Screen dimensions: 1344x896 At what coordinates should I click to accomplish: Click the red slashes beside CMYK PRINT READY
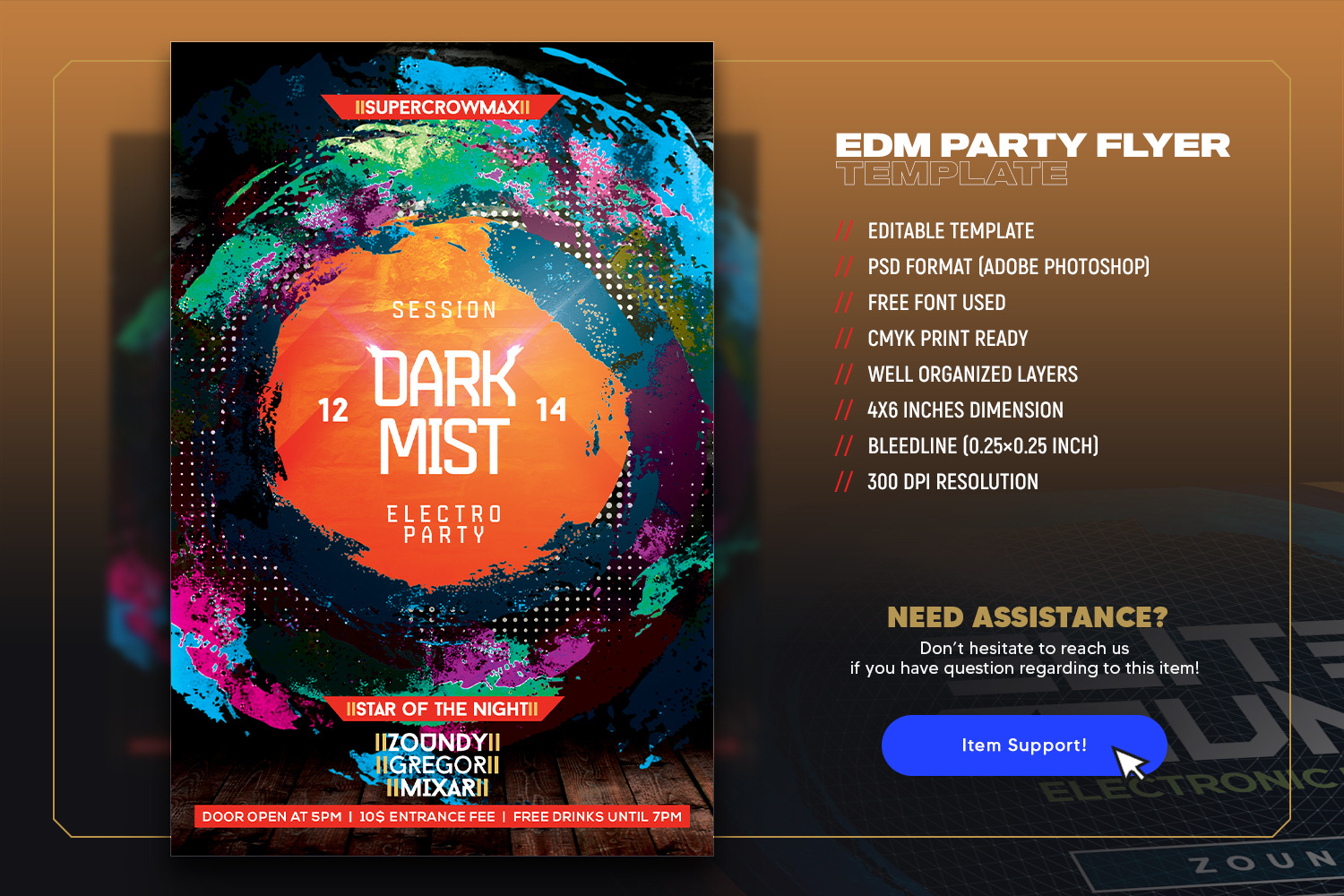pyautogui.click(x=844, y=339)
